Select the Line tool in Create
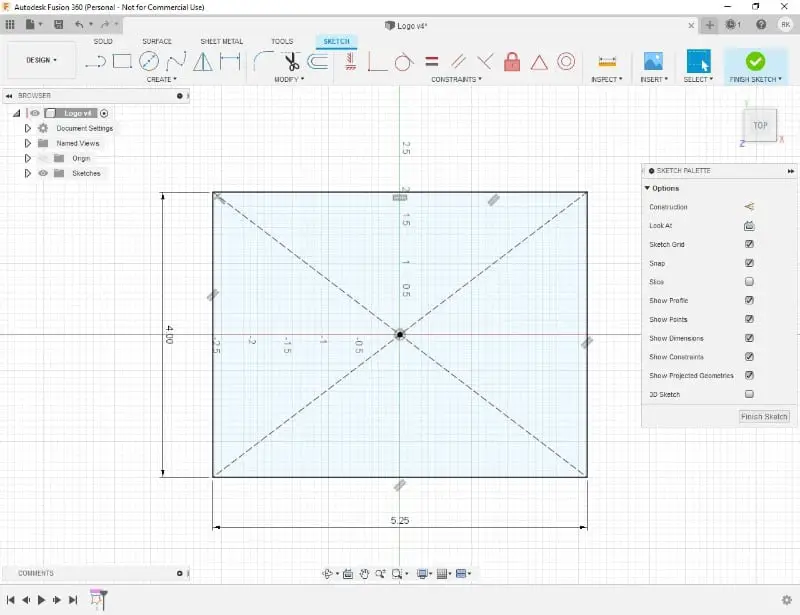 coord(95,62)
